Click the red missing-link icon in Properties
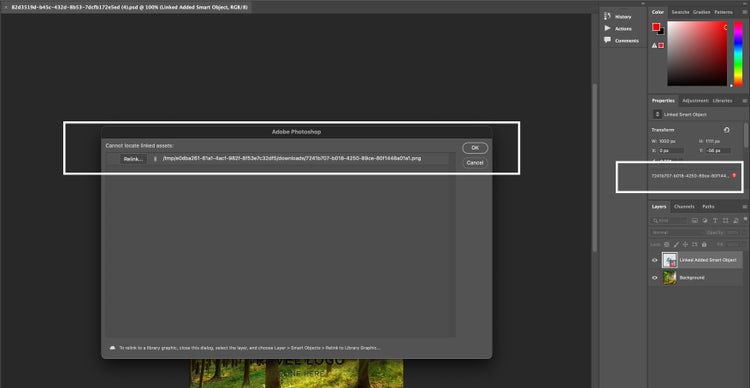The height and width of the screenshot is (388, 750). [x=734, y=176]
